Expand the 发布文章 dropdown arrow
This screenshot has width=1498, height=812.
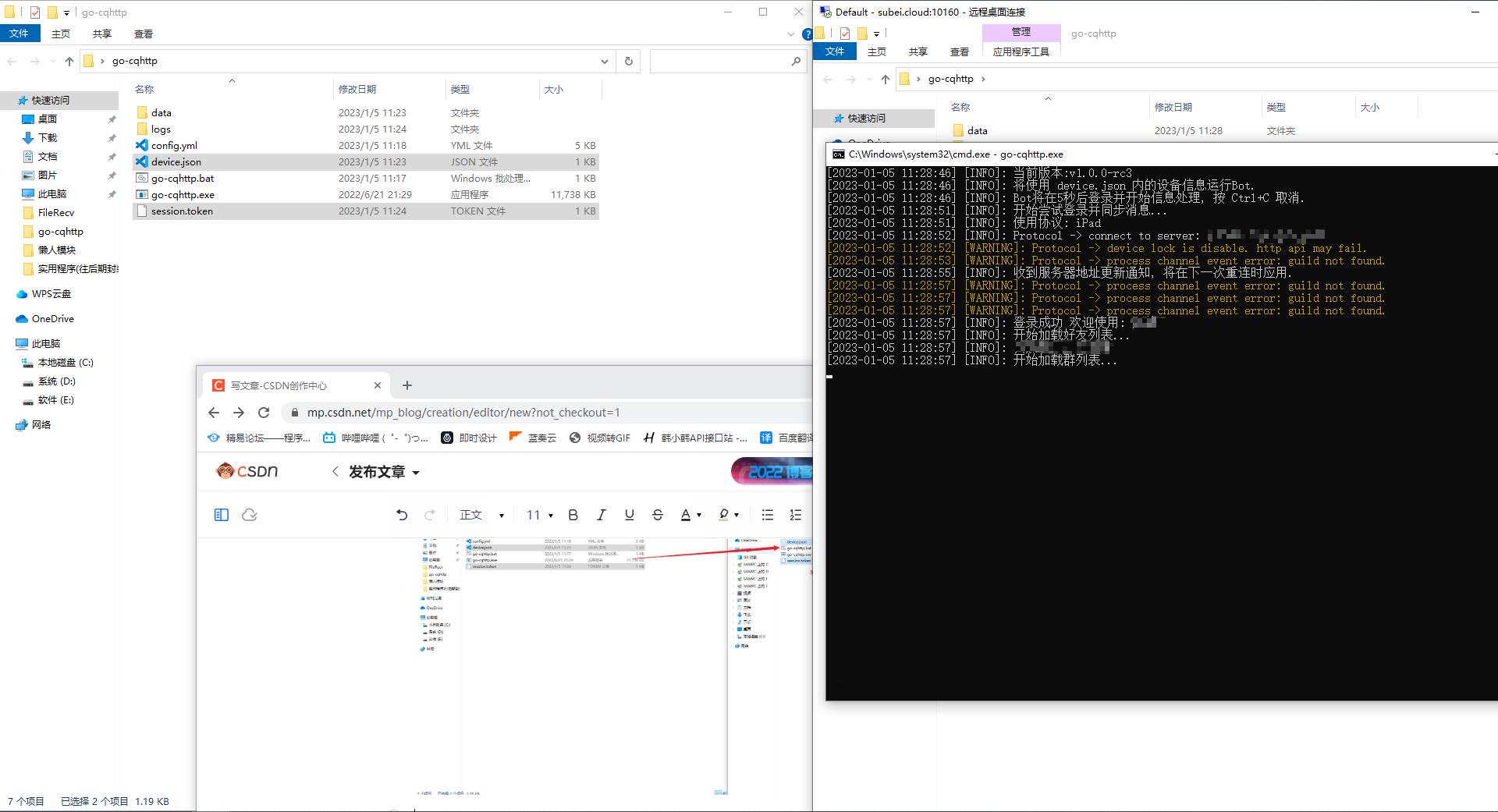(416, 473)
